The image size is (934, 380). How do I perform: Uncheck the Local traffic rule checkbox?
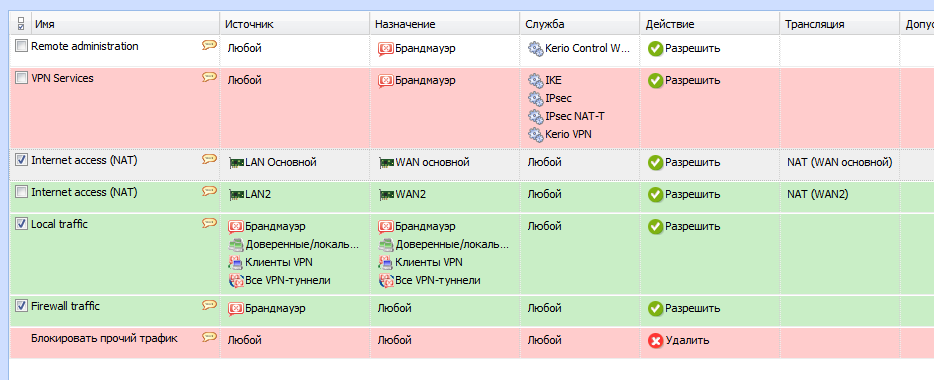point(21,224)
